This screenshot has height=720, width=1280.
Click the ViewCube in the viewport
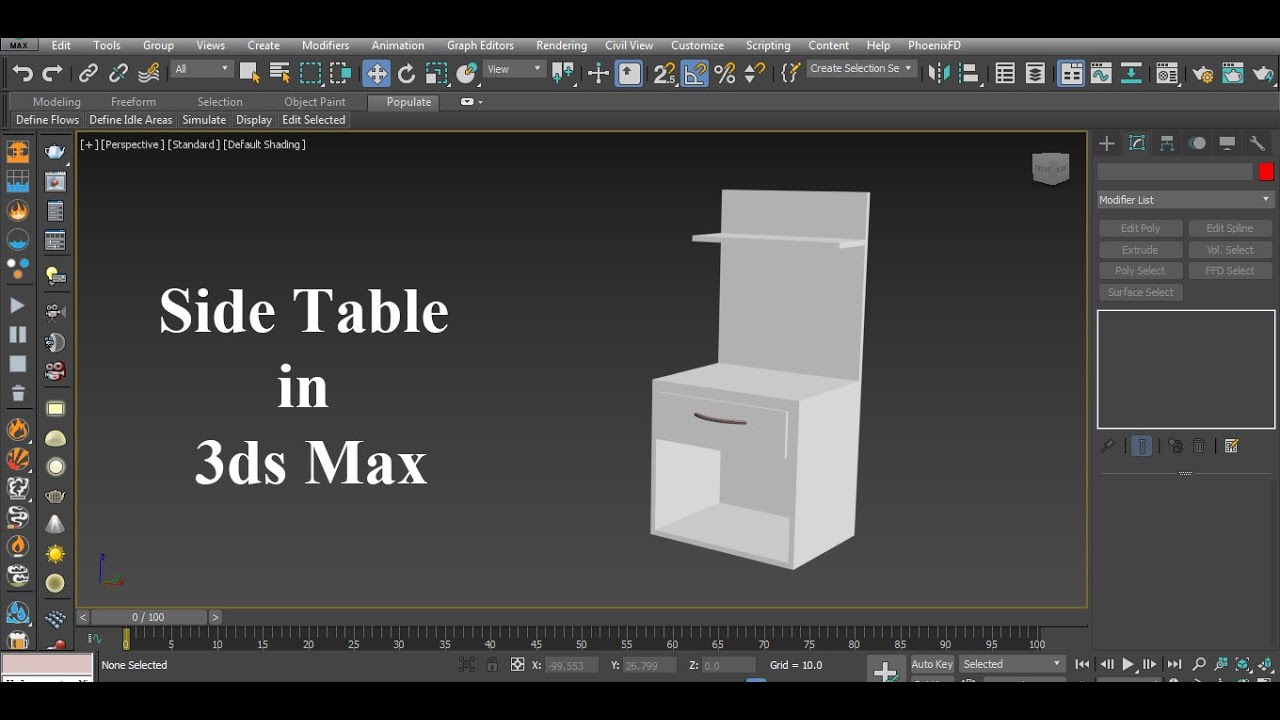tap(1050, 168)
